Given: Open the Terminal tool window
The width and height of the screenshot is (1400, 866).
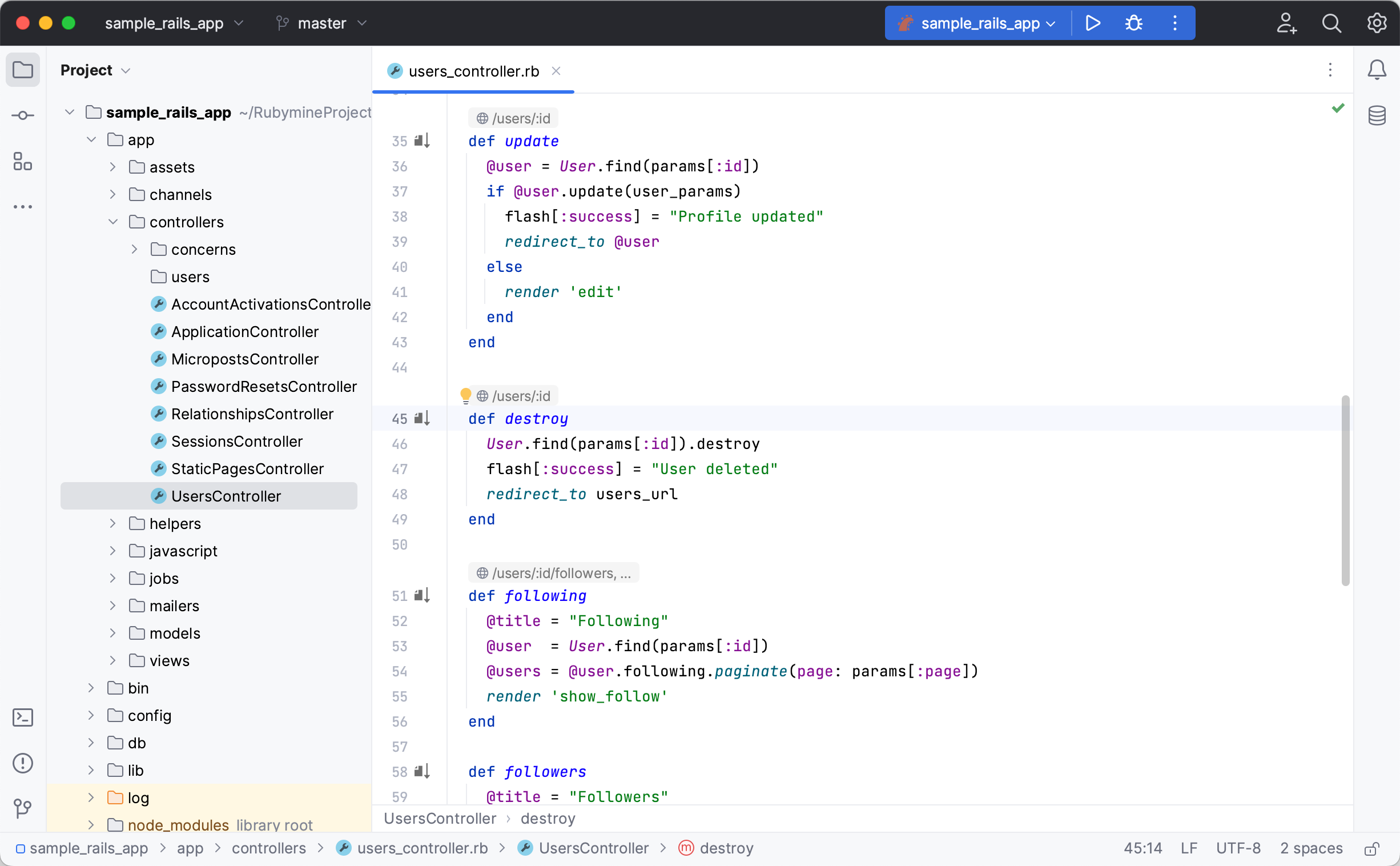Looking at the screenshot, I should (x=23, y=717).
